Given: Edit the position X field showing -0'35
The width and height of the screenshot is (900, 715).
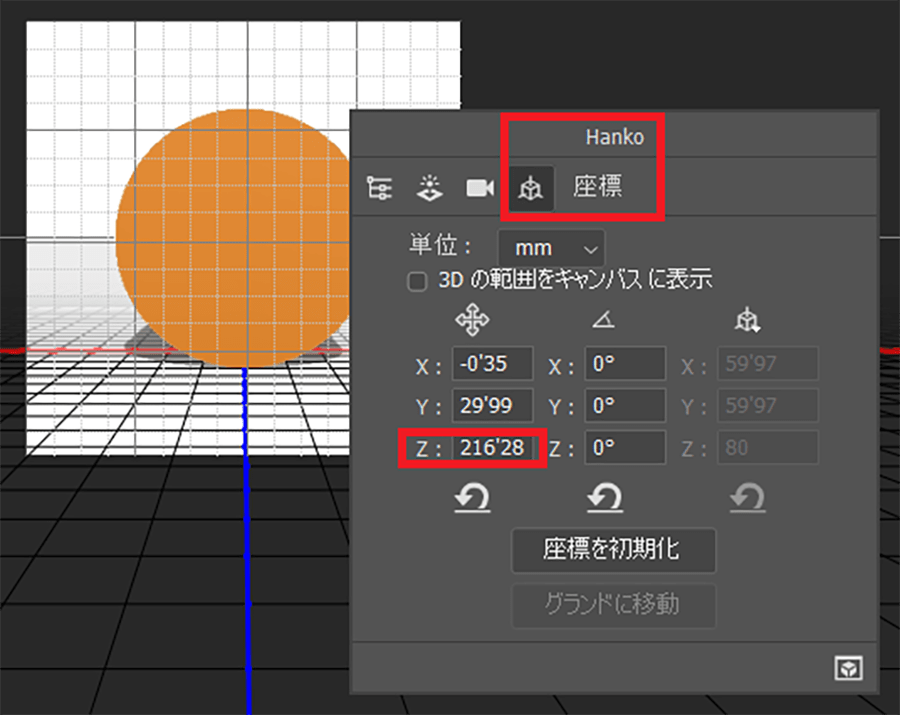Looking at the screenshot, I should pyautogui.click(x=492, y=364).
